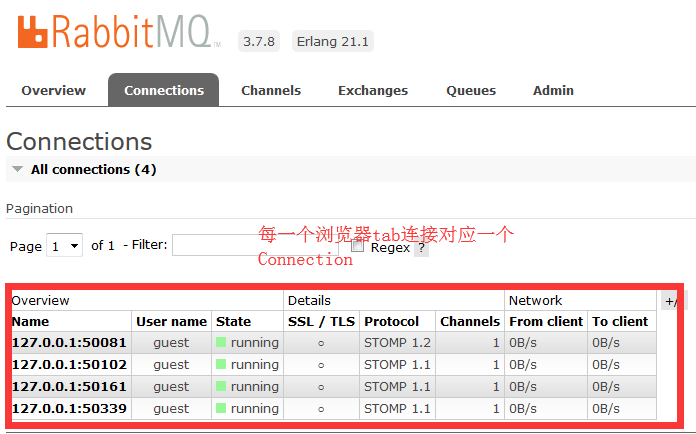
Task: Click guest user in 127.0.0.1:50102 row
Action: (171, 365)
